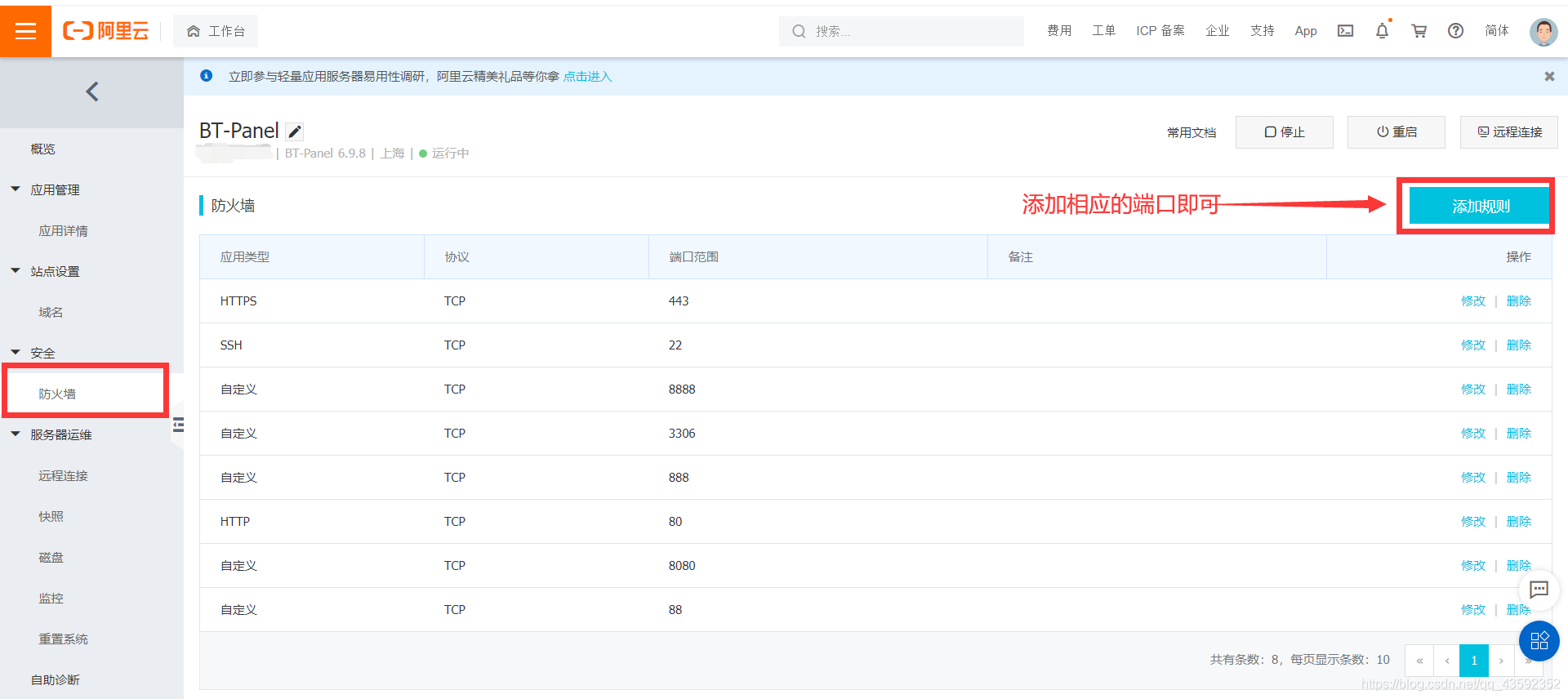Screen dimensions: 1568x699
Task: Open the notifications bell
Action: click(1382, 31)
